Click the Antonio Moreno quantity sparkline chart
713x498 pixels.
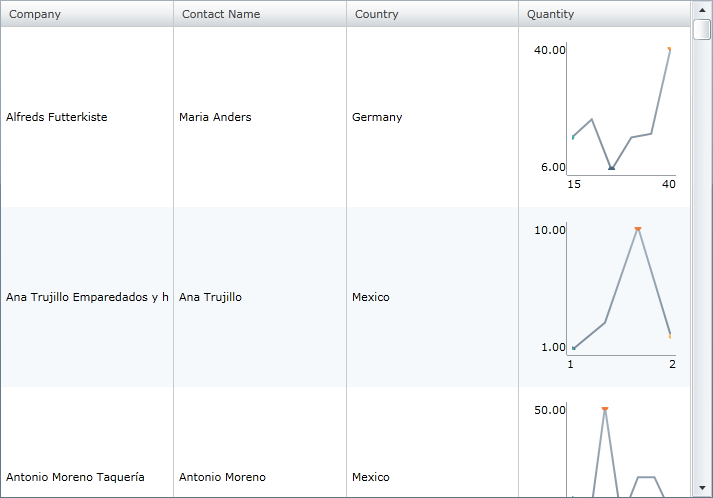620,450
